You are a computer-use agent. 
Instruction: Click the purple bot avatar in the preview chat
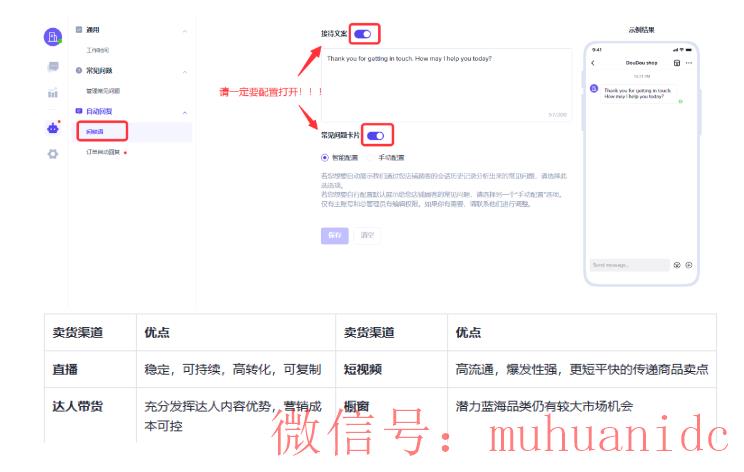click(x=594, y=88)
